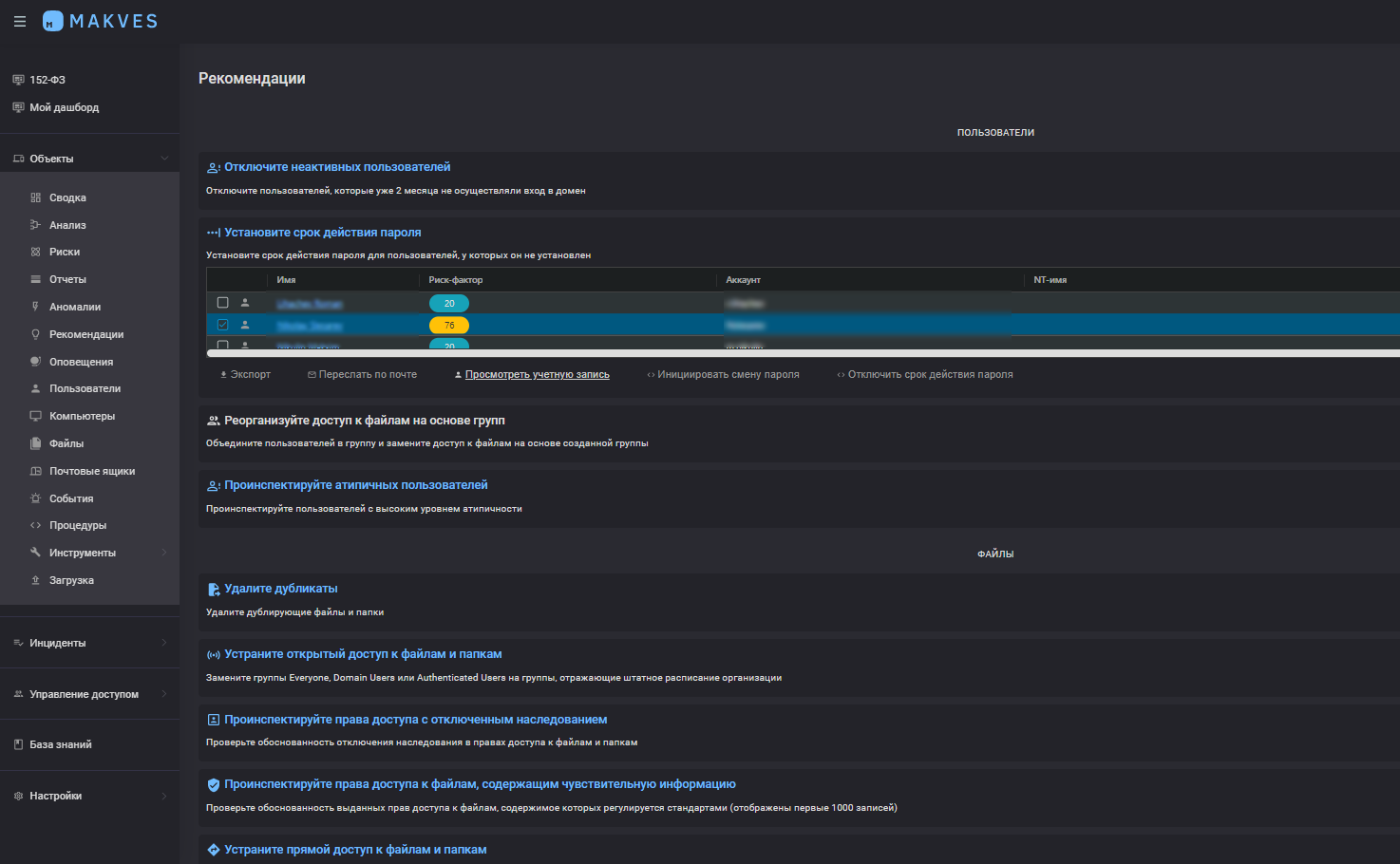The width and height of the screenshot is (1400, 864).
Task: Click the Сводка sidebar icon
Action: [36, 197]
